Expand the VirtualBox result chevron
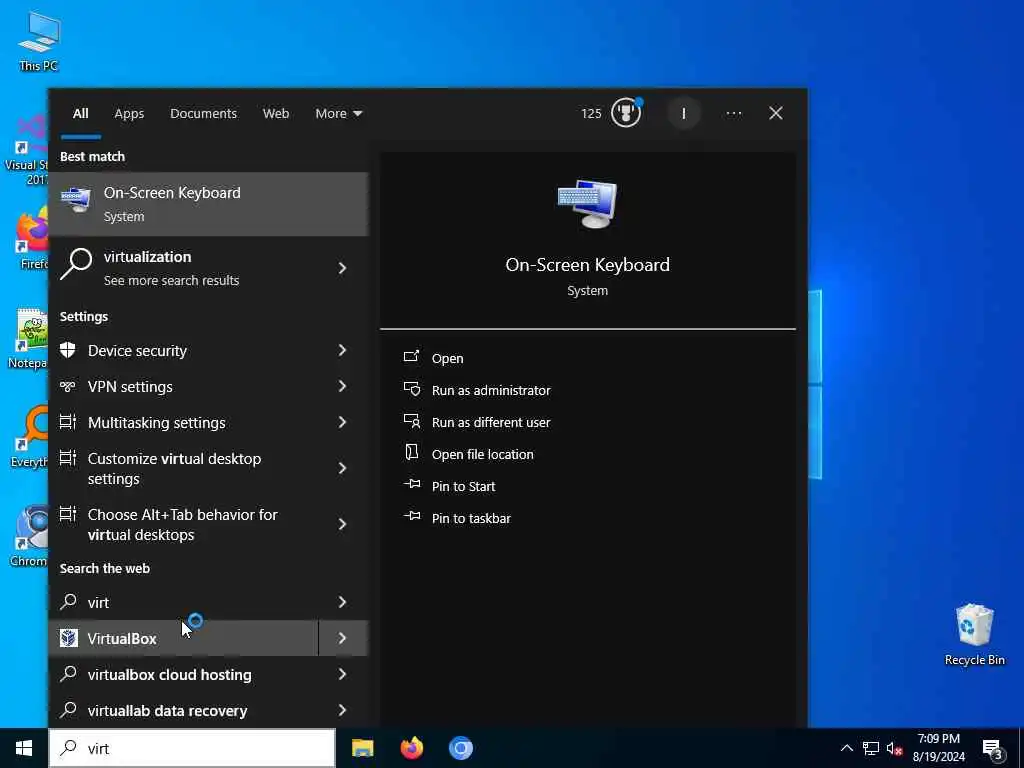The height and width of the screenshot is (768, 1024). [x=342, y=638]
